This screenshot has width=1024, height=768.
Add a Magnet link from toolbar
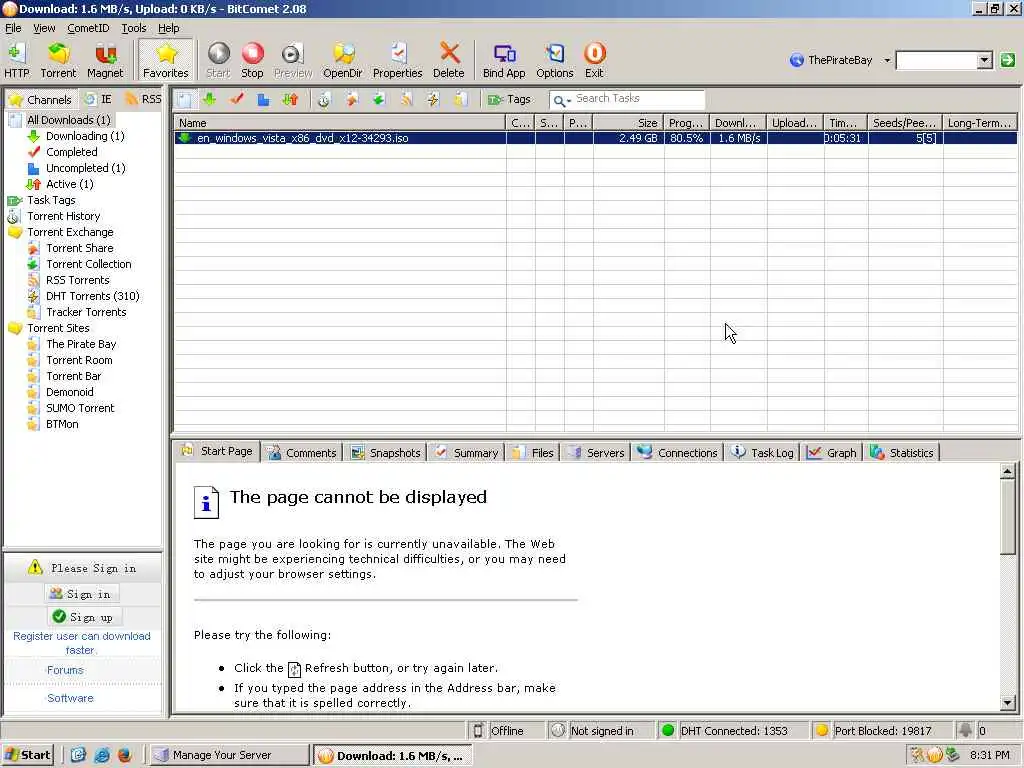pos(105,59)
